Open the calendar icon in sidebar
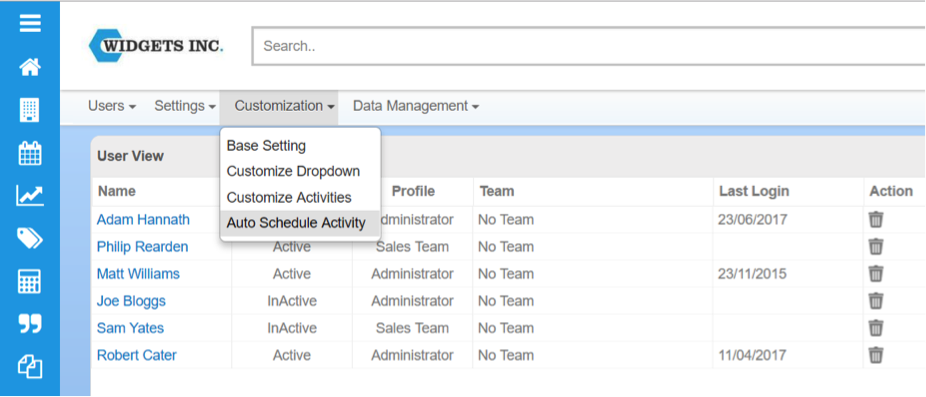 30,153
